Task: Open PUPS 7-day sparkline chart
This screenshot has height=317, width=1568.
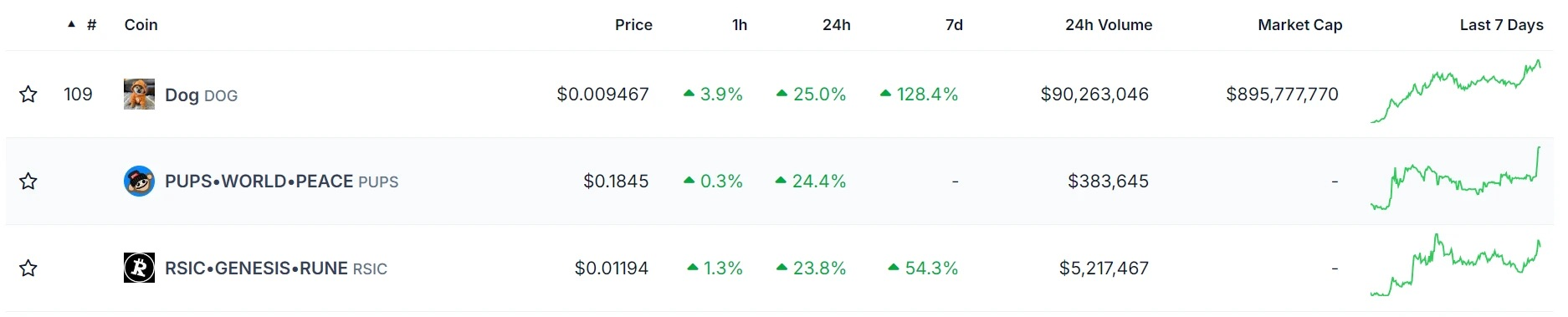Action: (x=1456, y=179)
